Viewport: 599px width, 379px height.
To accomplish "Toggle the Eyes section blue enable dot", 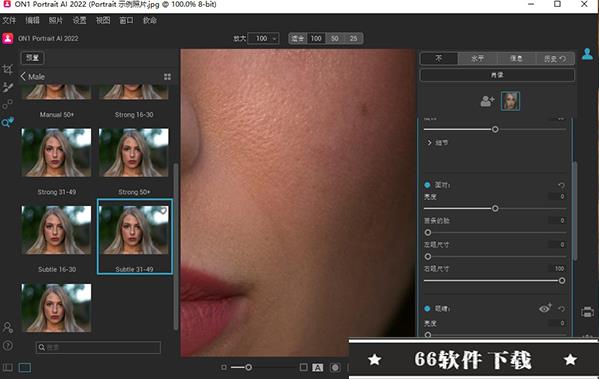I will (x=427, y=309).
